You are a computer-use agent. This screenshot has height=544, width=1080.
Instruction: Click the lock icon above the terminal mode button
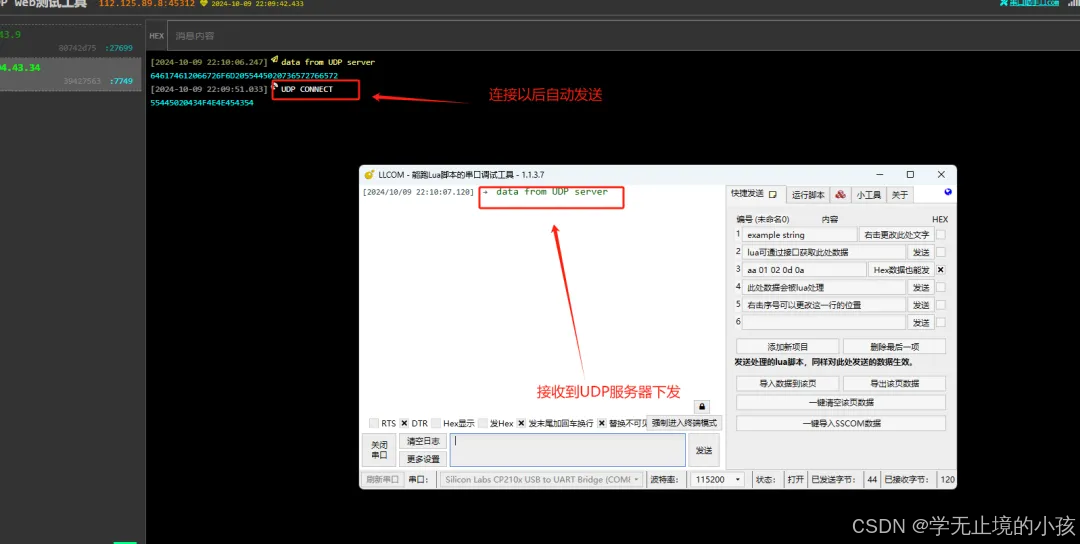coord(702,407)
